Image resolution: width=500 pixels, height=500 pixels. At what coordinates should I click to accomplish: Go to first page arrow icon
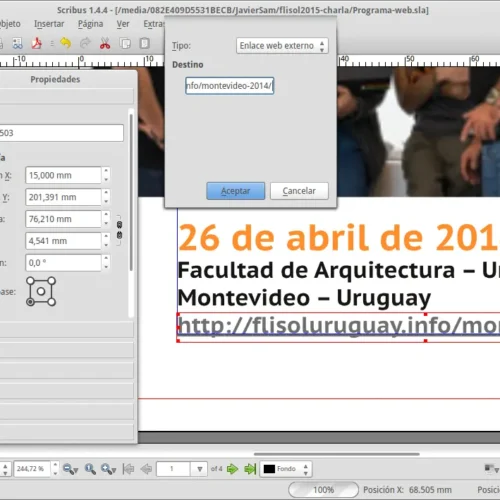click(x=128, y=469)
